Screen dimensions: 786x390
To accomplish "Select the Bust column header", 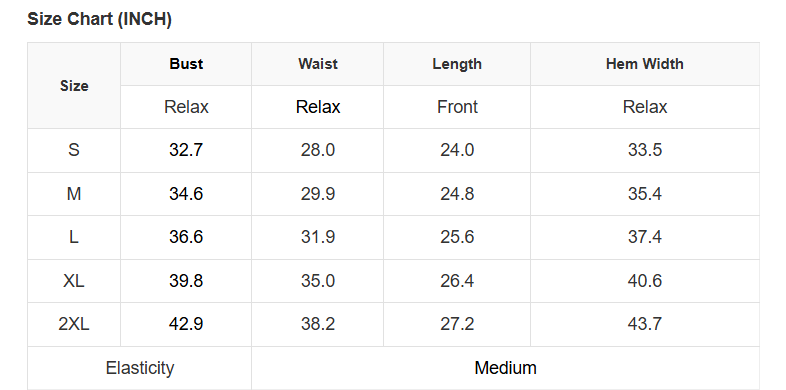I will coord(186,64).
